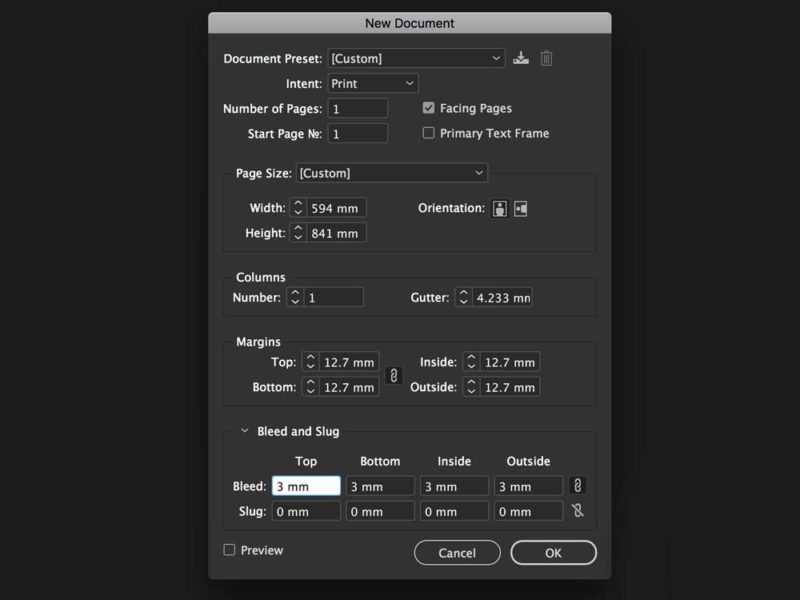The height and width of the screenshot is (600, 800).
Task: Collapse the Bleed and Slug section
Action: 246,431
